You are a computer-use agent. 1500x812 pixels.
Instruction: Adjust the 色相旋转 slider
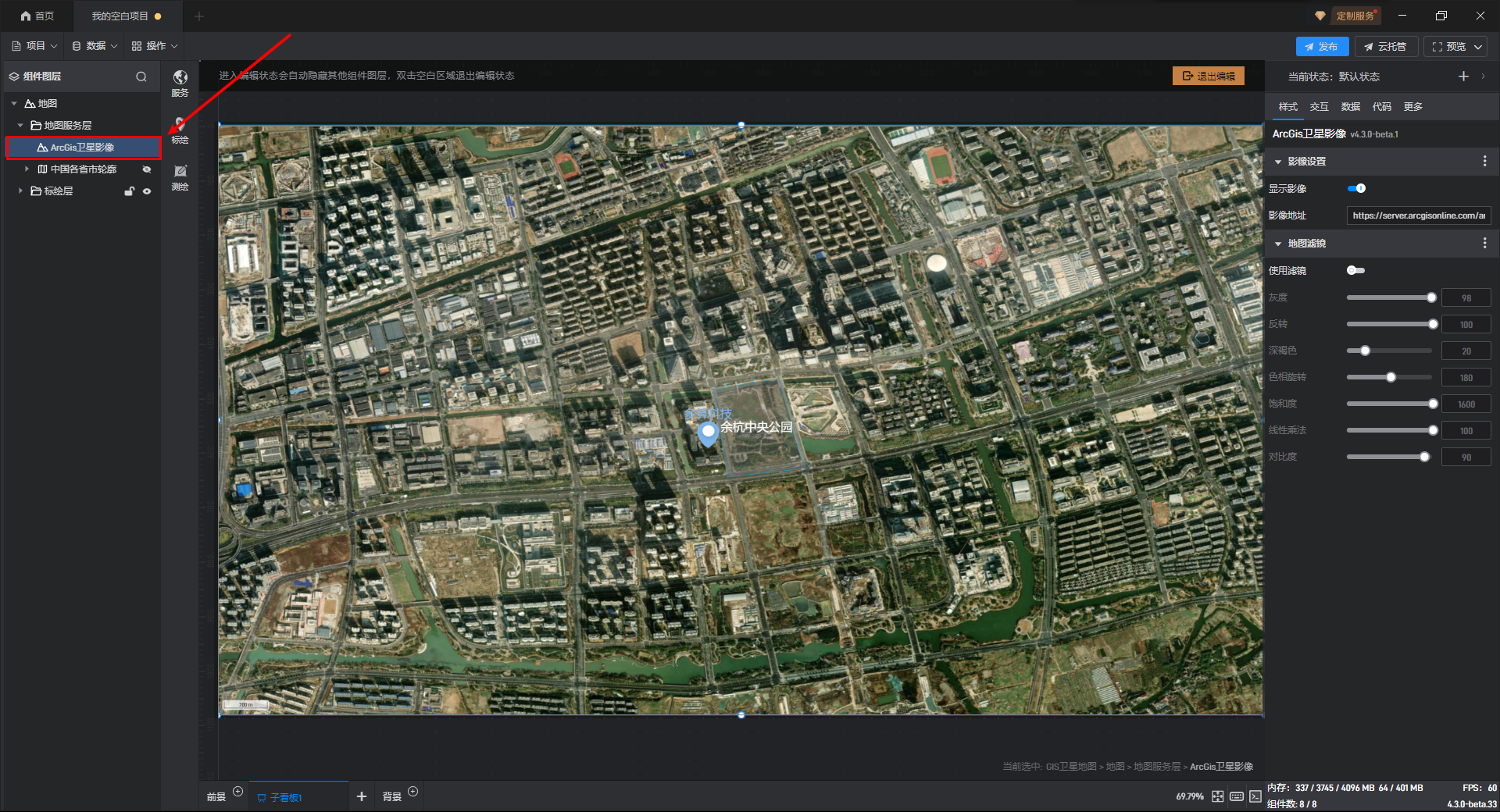[1390, 377]
